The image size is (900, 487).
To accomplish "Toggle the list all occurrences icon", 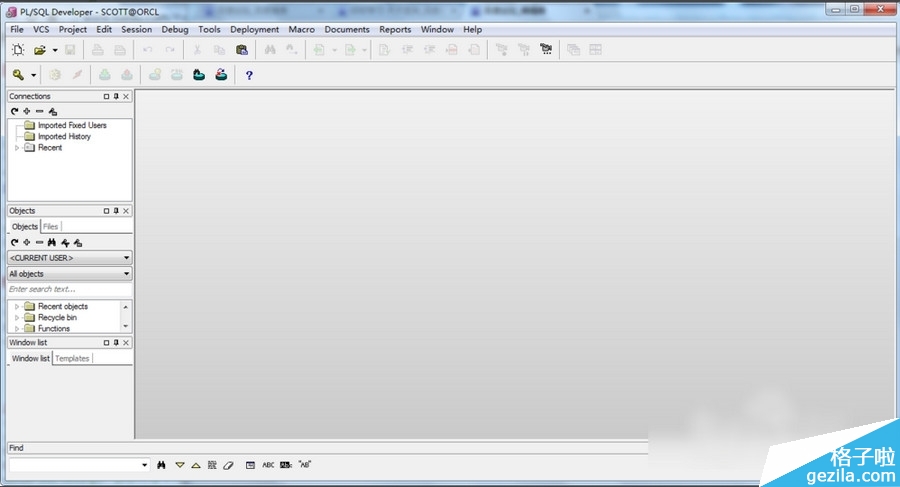I will 212,465.
